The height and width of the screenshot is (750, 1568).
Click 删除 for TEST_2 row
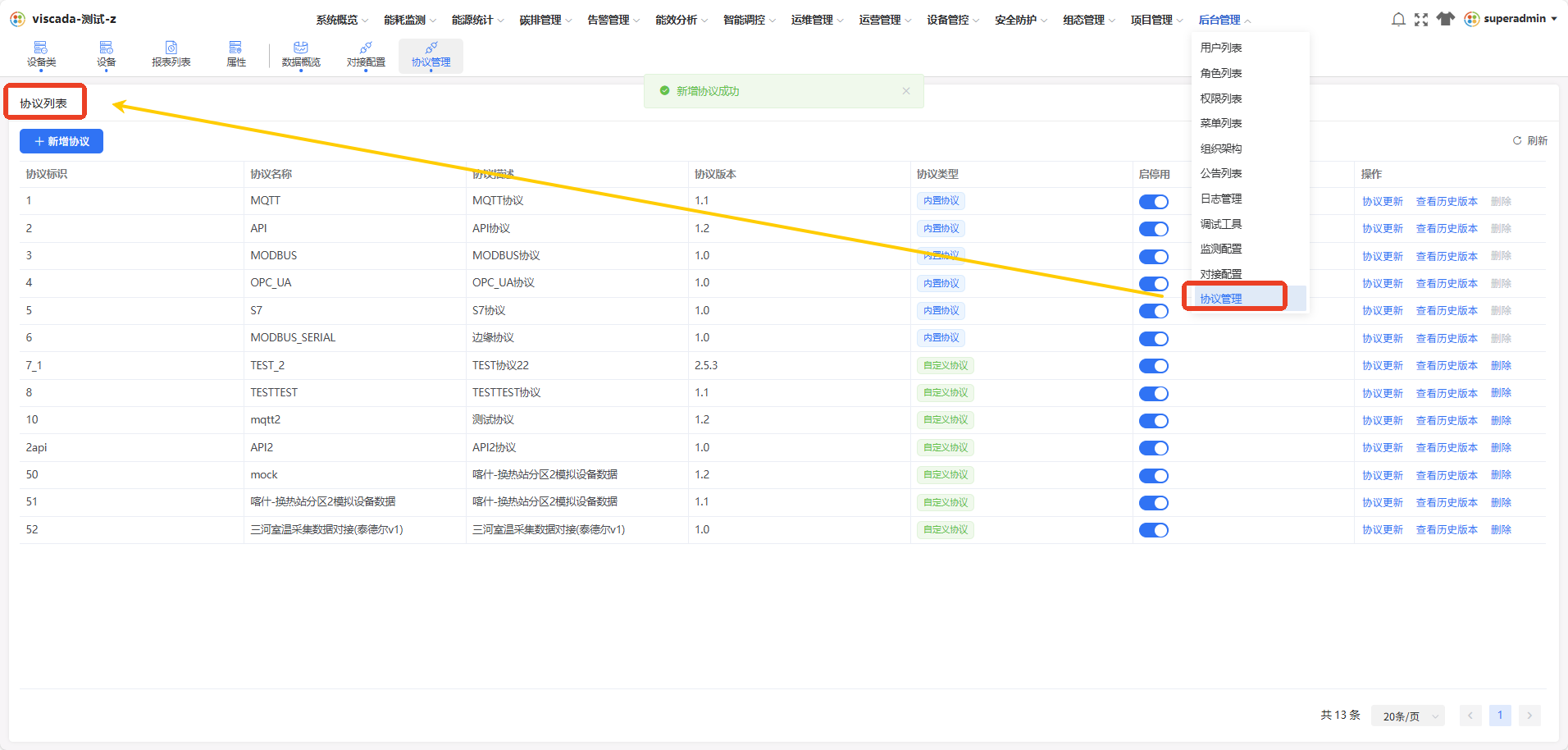tap(1501, 366)
